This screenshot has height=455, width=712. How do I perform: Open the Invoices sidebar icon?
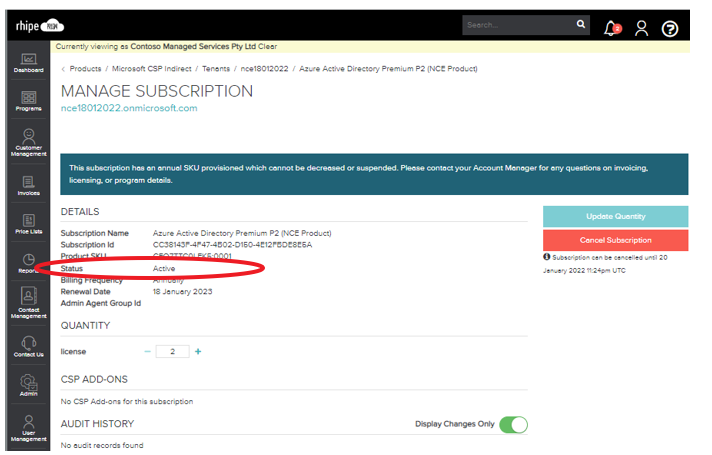pos(29,186)
